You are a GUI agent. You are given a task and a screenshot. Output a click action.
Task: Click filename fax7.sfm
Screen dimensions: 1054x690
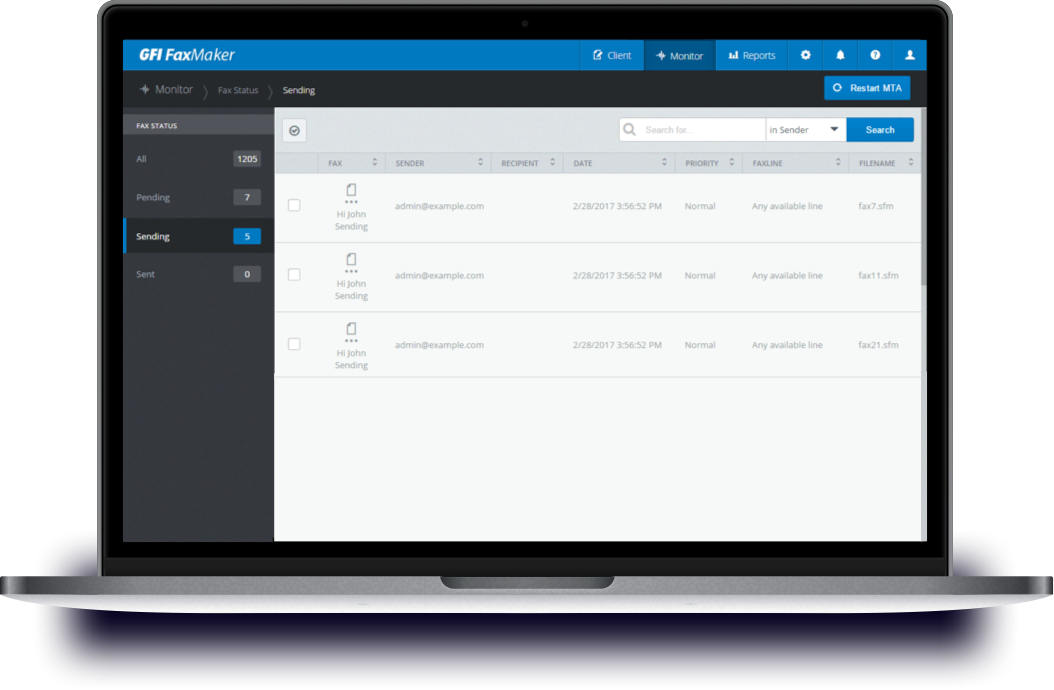pos(875,206)
